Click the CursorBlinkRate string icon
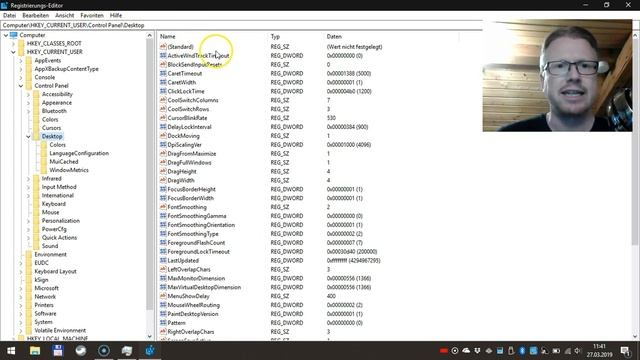The height and width of the screenshot is (360, 640). [163, 118]
